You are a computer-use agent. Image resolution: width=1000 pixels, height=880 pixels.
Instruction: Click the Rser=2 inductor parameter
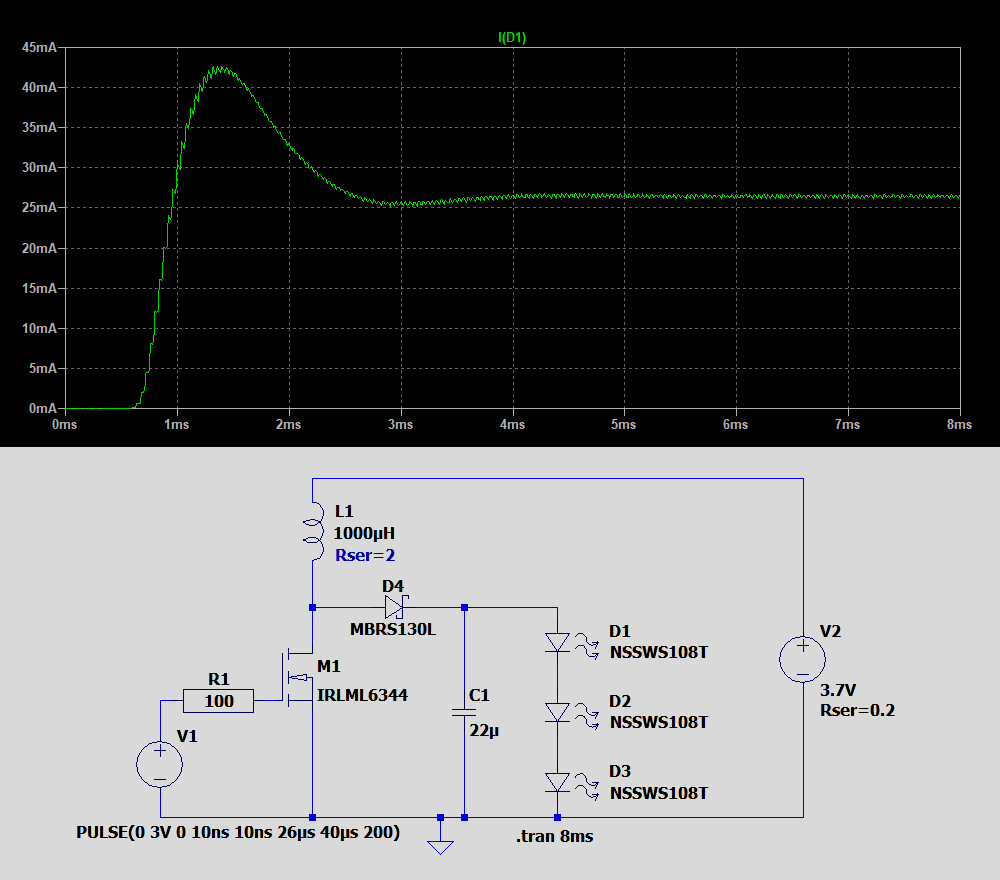click(365, 555)
